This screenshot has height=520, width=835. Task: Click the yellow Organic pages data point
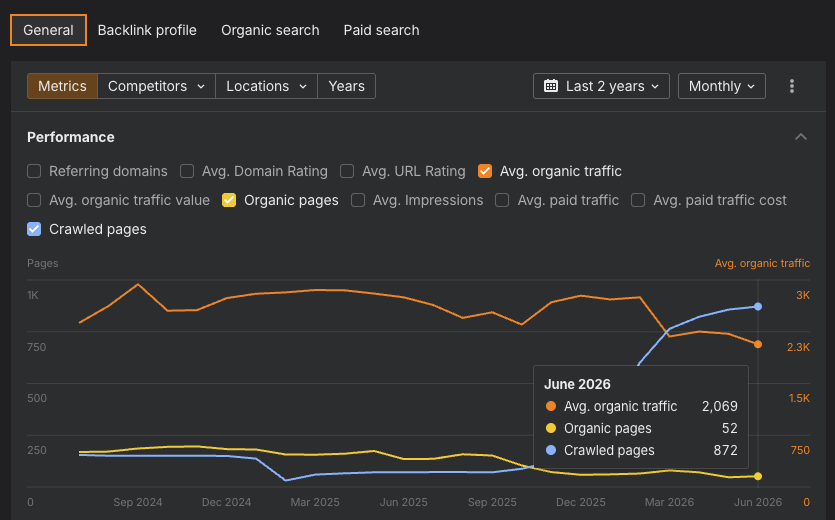coord(758,476)
